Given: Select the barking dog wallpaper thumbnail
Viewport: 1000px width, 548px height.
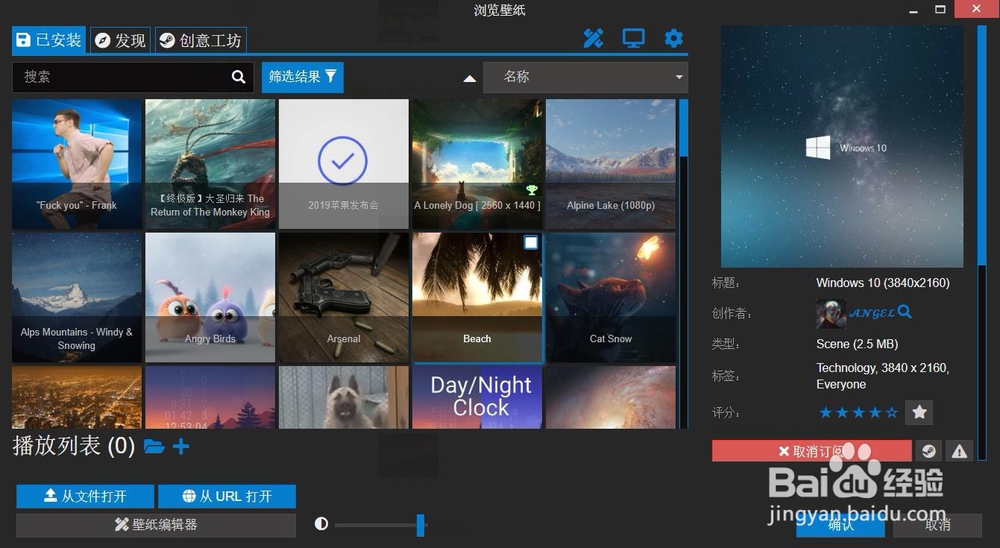Looking at the screenshot, I should (x=343, y=397).
